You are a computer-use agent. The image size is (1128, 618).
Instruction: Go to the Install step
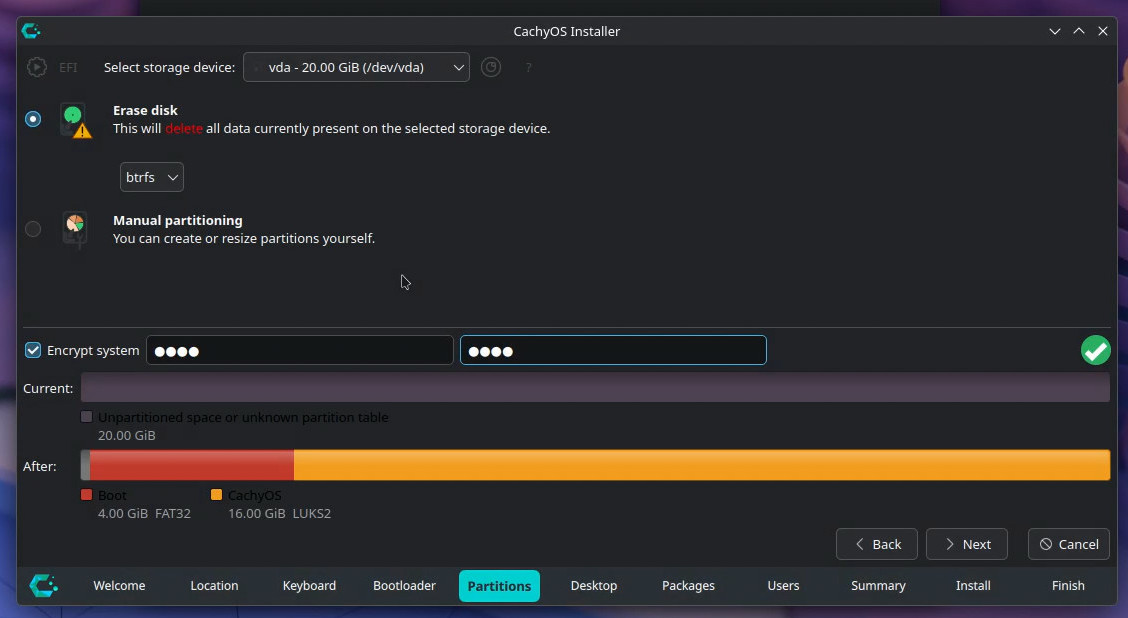[x=973, y=586]
